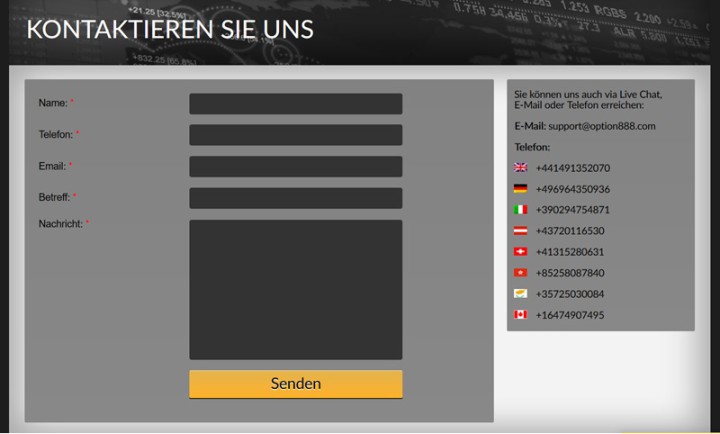The width and height of the screenshot is (720, 434).
Task: Click the Betreff: field label
Action: (x=55, y=197)
